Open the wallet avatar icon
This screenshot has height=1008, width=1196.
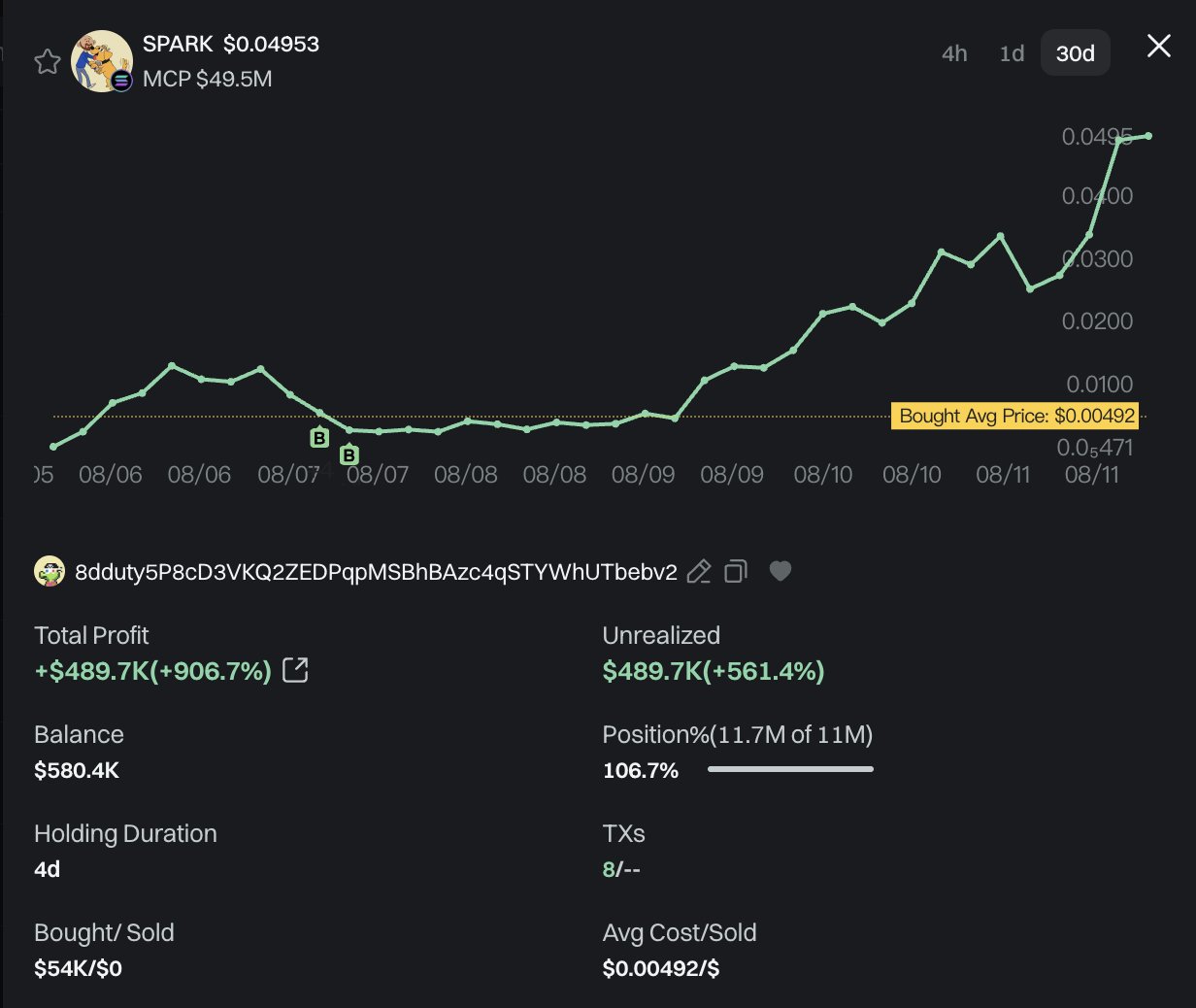(50, 572)
